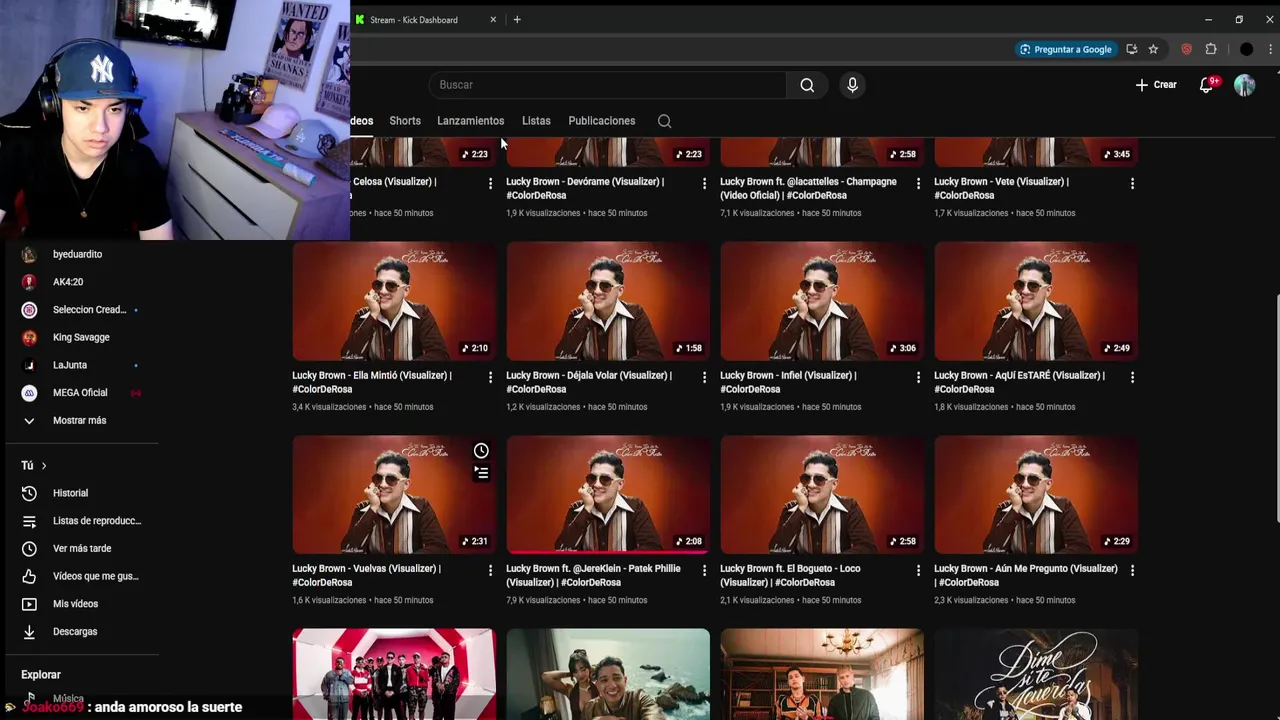Click the channel search magnifier icon
Screen dimensions: 1280x720
[x=664, y=121]
